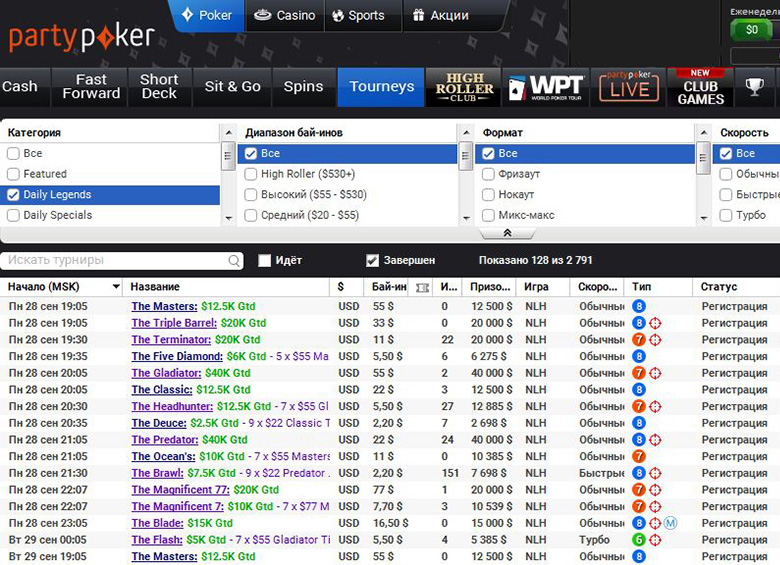Click the knockout target icon for The Triple Barrel
This screenshot has height=565, width=780.
[655, 323]
